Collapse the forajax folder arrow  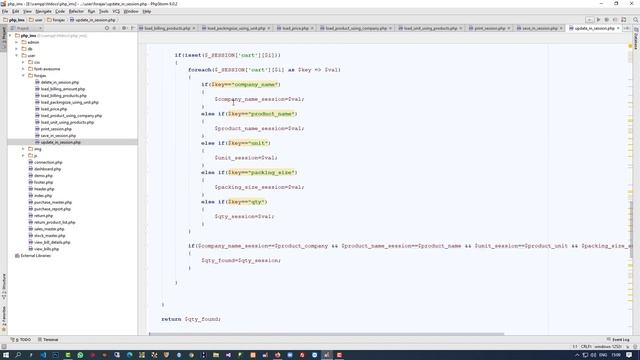coord(24,76)
